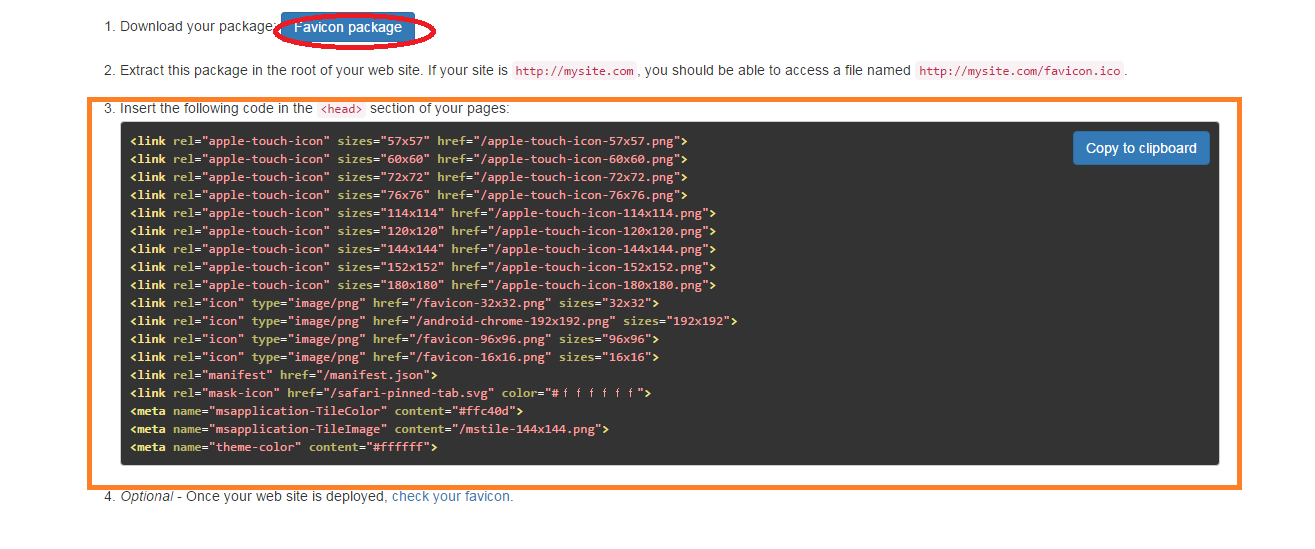Screen dimensions: 1315x549
Task: Click the http://mysite.com/favicon.ico code snippet
Action: point(1021,71)
